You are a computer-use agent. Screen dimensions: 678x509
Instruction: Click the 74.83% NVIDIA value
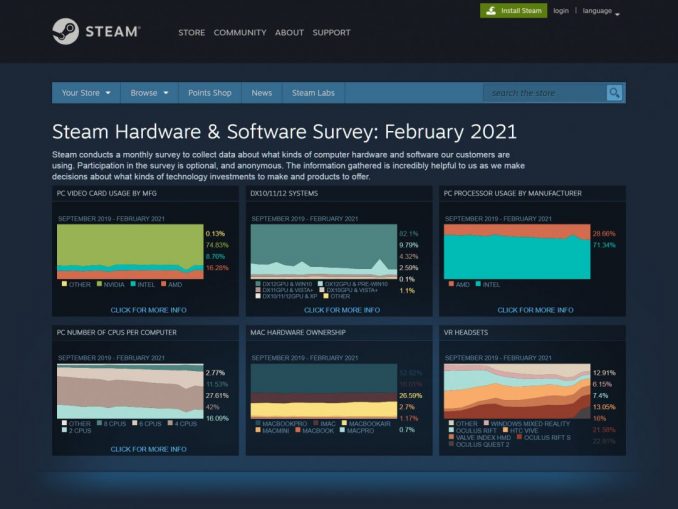coord(217,245)
